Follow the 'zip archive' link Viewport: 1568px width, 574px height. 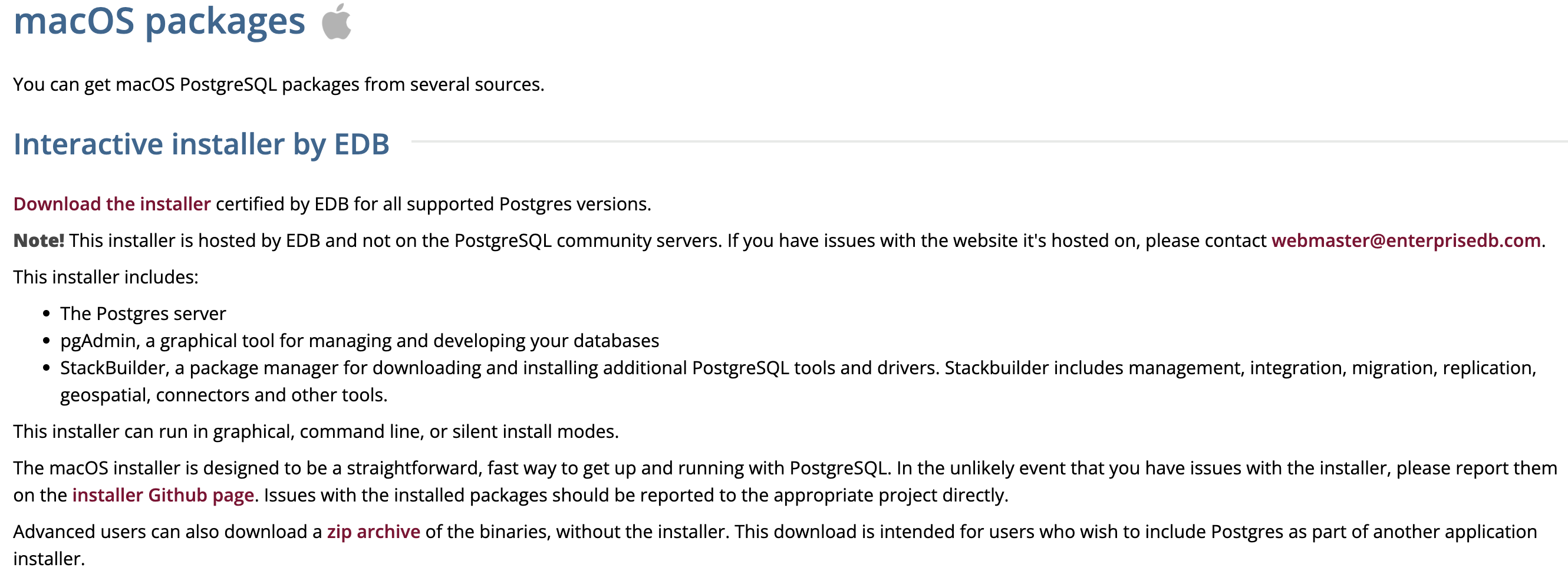click(x=373, y=532)
